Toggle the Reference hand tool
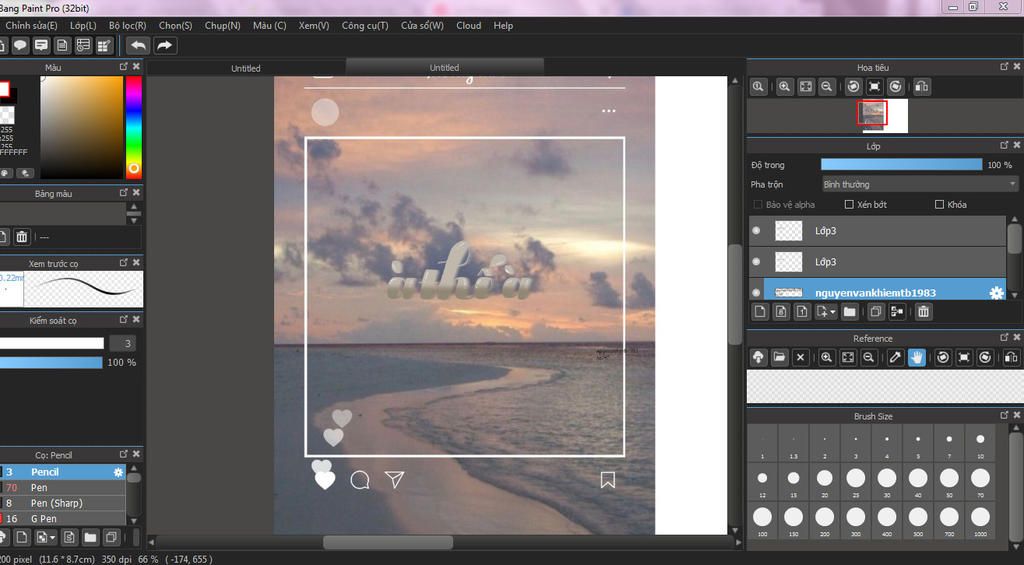 917,357
